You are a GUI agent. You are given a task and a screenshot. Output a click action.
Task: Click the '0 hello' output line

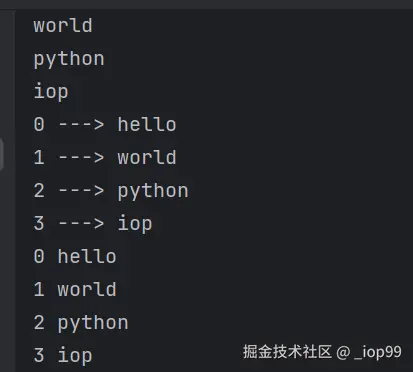[75, 256]
